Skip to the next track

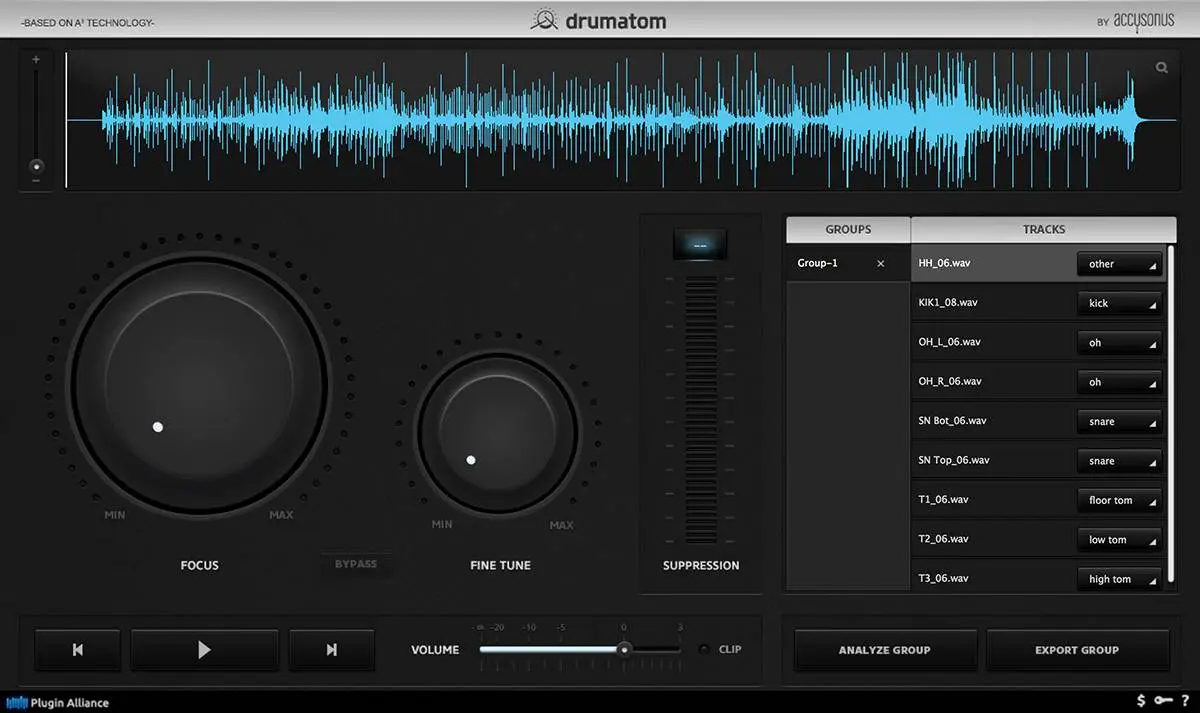[332, 650]
